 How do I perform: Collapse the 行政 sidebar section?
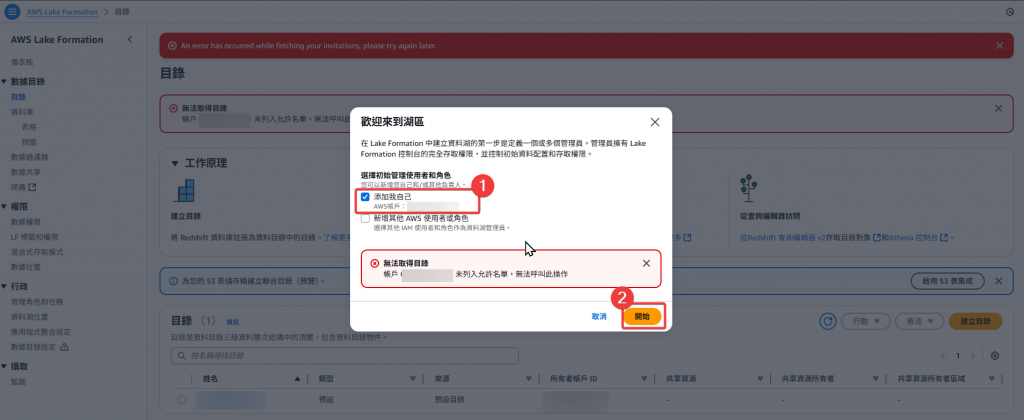tap(4, 287)
